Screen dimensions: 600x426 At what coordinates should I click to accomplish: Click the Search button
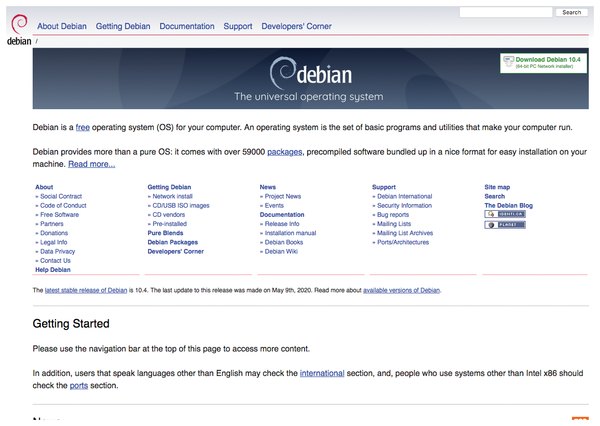coord(572,13)
